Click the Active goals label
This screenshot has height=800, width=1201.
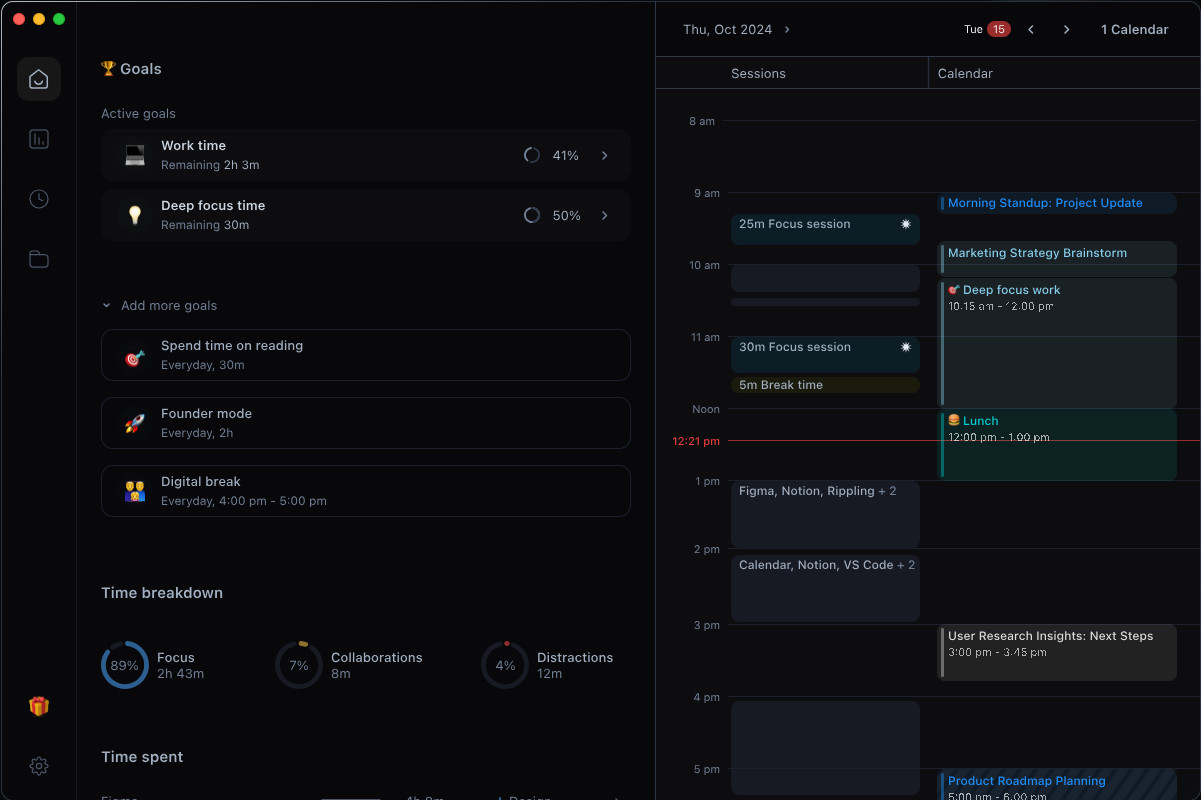[x=138, y=114]
